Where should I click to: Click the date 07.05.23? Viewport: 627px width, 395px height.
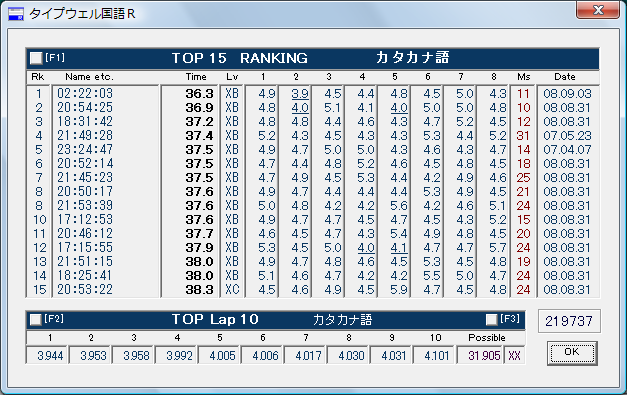[567, 136]
